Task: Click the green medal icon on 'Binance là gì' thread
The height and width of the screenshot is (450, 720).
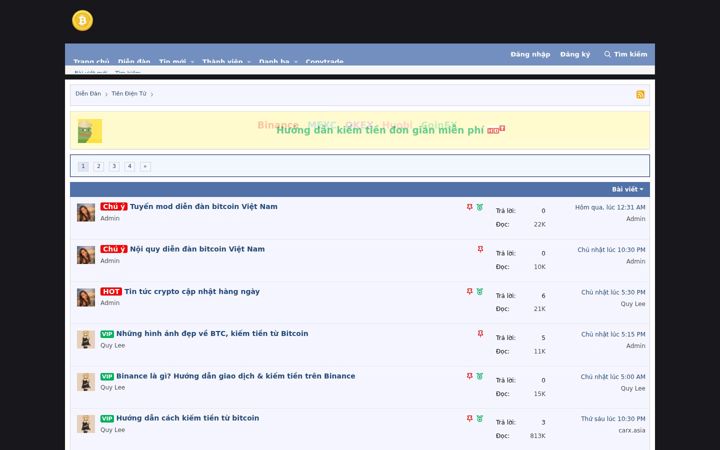Action: tap(480, 376)
